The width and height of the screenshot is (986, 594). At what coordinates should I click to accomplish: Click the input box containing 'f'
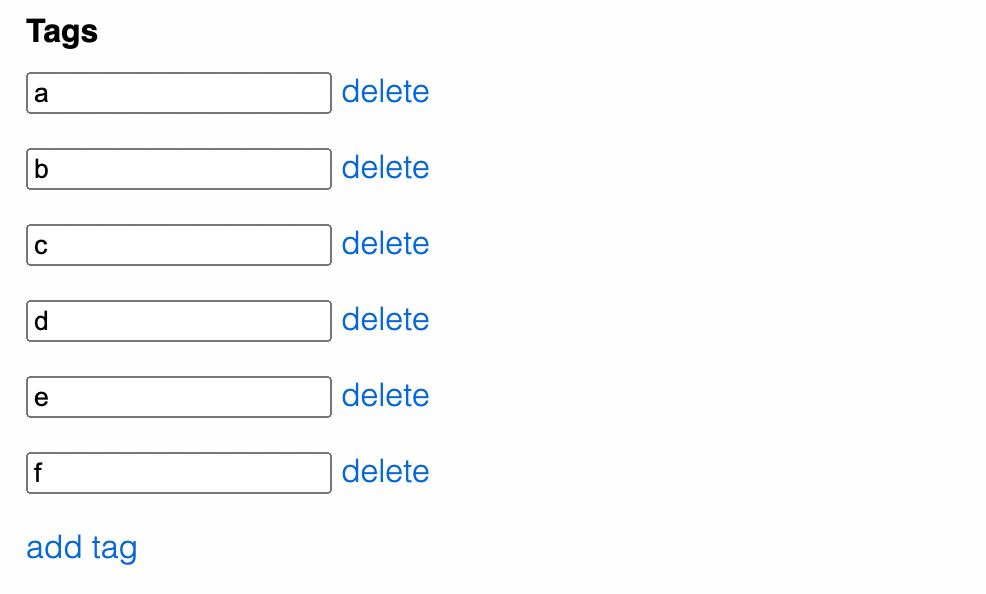click(x=178, y=473)
